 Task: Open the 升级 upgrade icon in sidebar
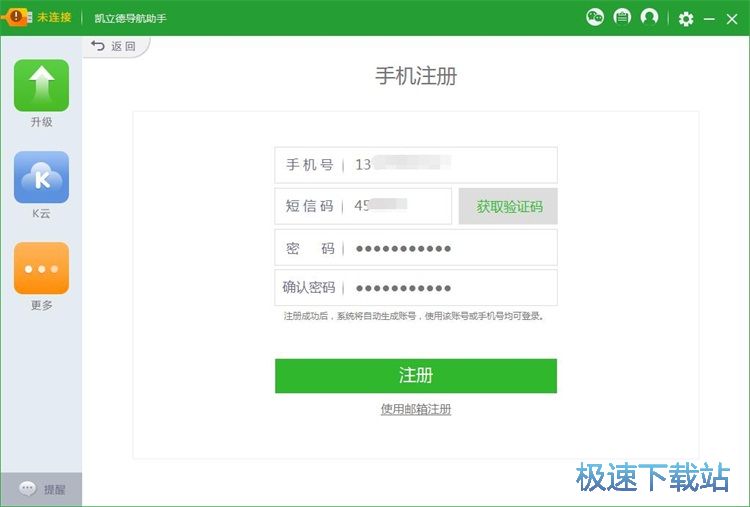click(x=42, y=86)
